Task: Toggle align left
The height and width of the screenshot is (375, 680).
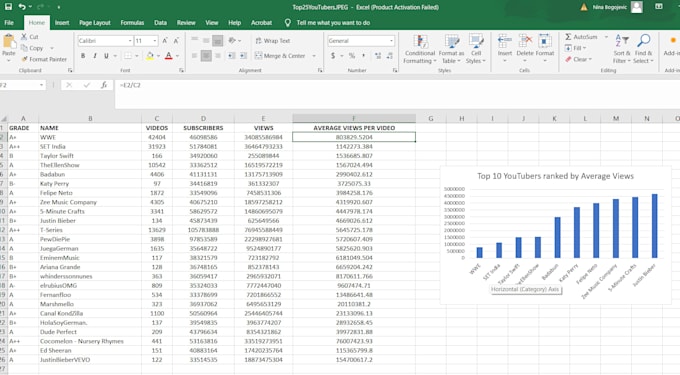Action: [194, 55]
